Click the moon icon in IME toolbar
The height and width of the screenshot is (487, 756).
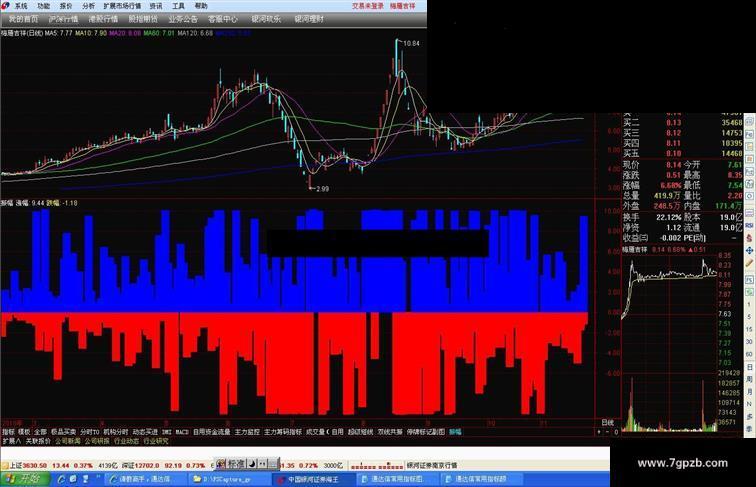point(252,464)
